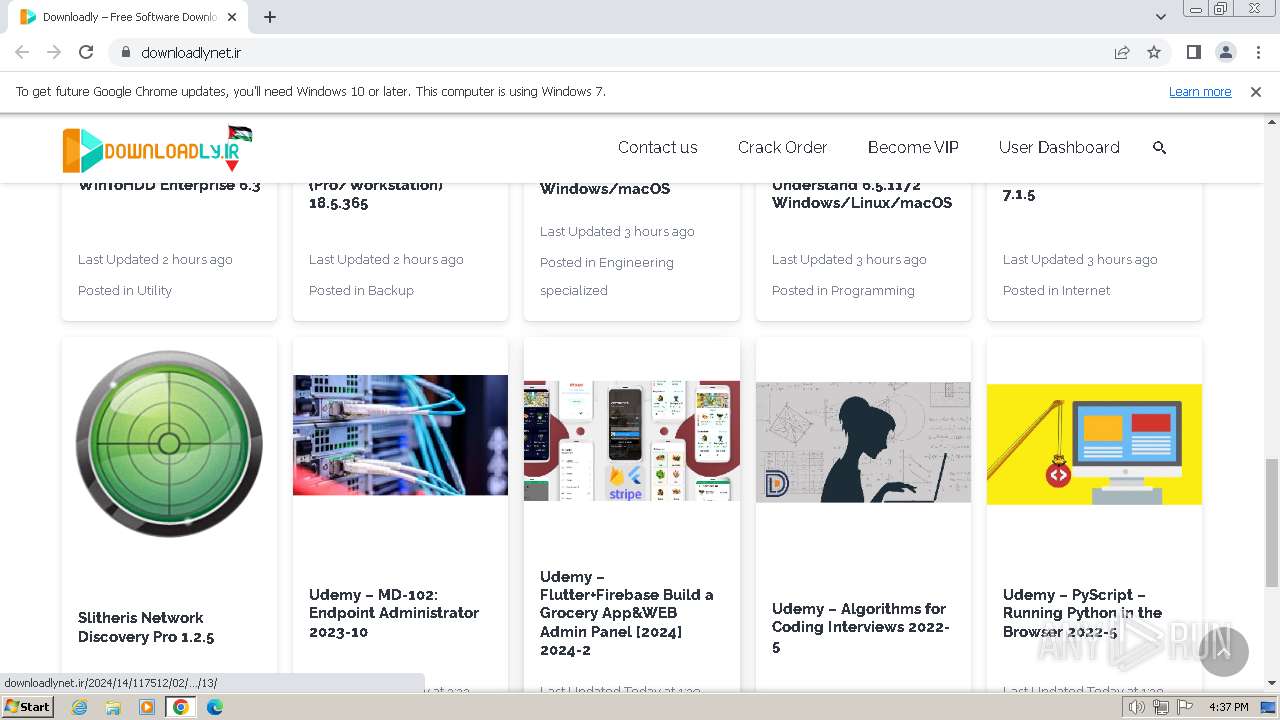Screen dimensions: 1280x720
Task: Click the address bar URL field
Action: (x=610, y=52)
